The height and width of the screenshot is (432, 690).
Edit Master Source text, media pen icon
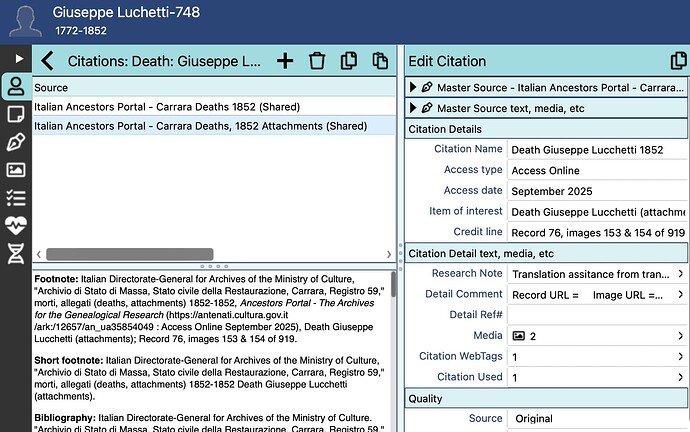(x=427, y=108)
